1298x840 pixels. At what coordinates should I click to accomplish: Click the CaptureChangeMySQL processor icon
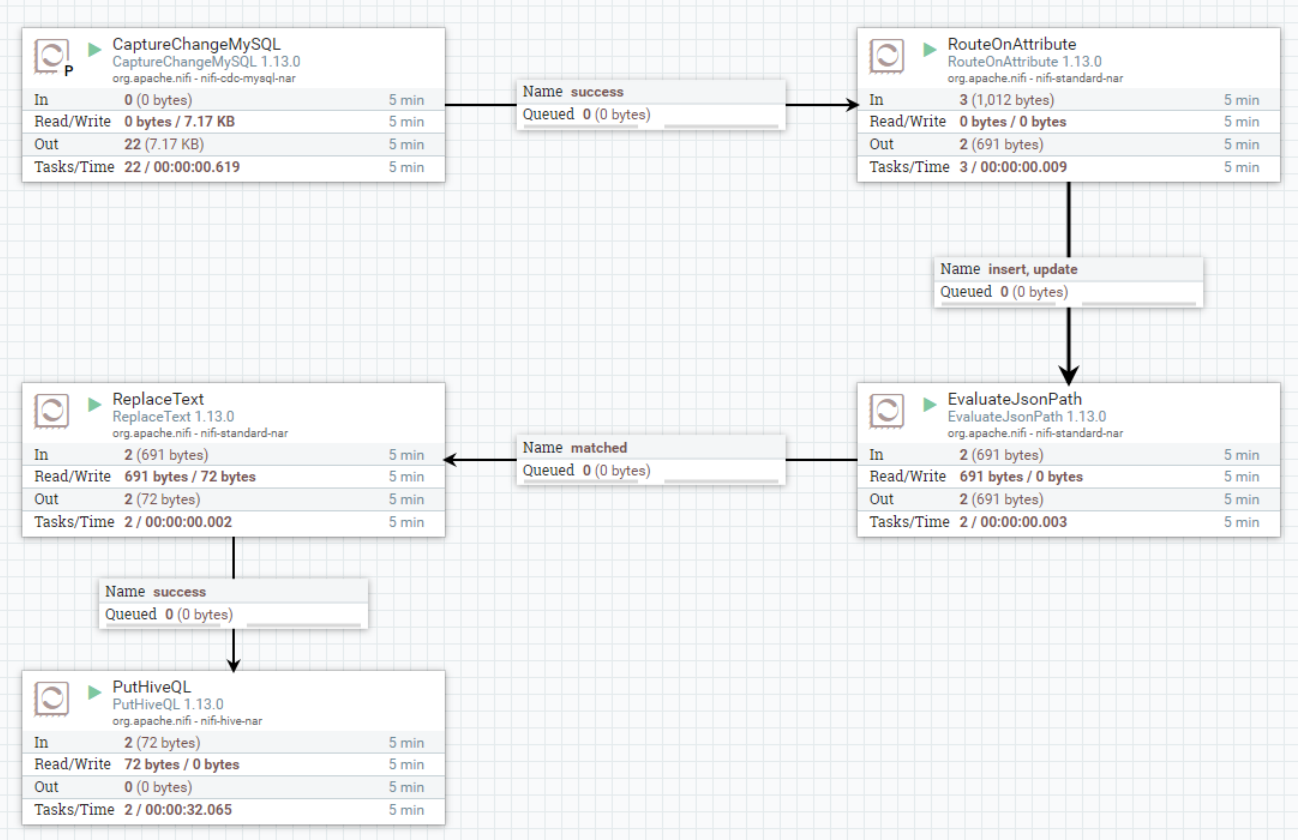pos(51,55)
